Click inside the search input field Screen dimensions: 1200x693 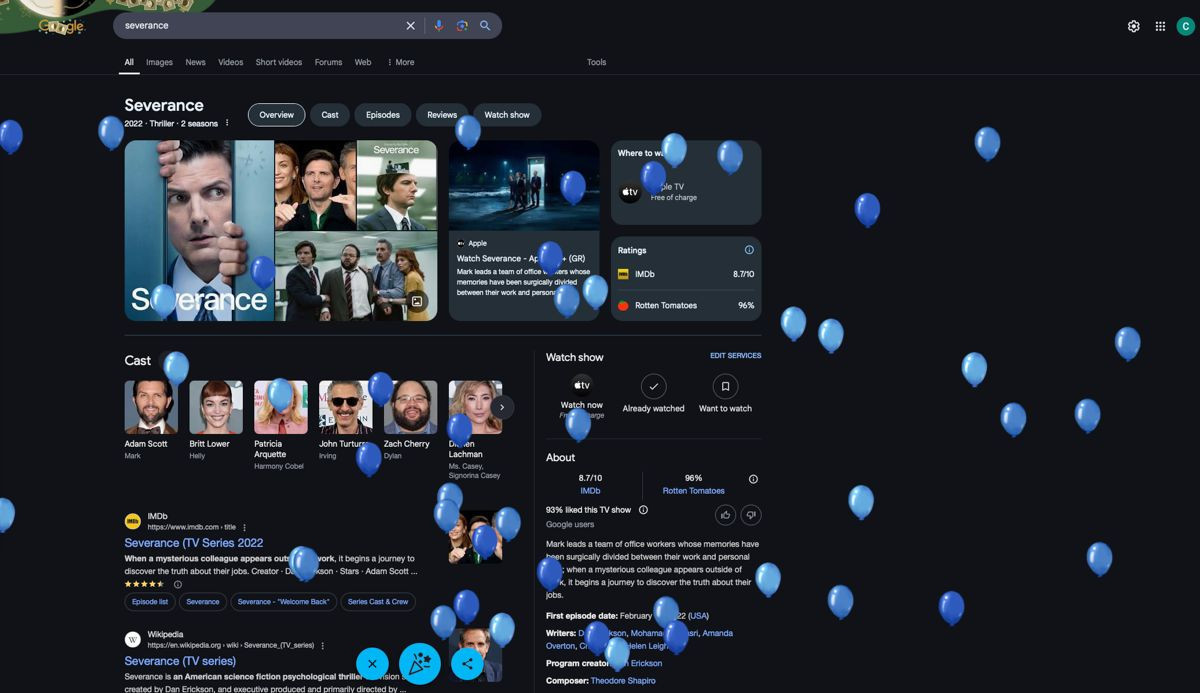[260, 26]
